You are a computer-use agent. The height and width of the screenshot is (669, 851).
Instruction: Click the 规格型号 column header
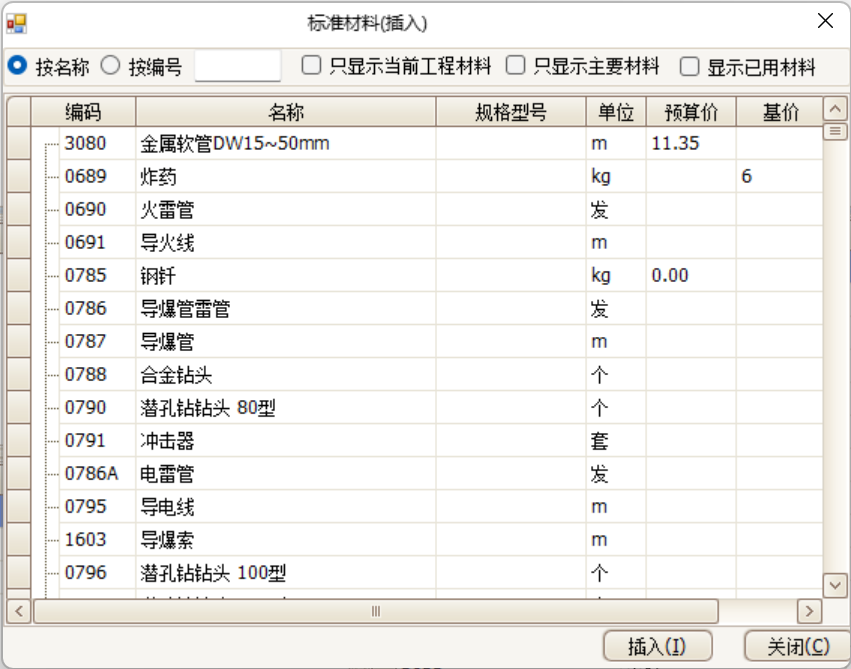511,112
